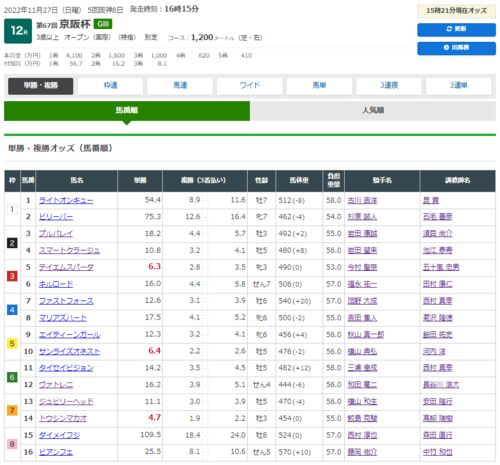Open the 出馬表 race card button
The width and height of the screenshot is (500, 465).
456,48
